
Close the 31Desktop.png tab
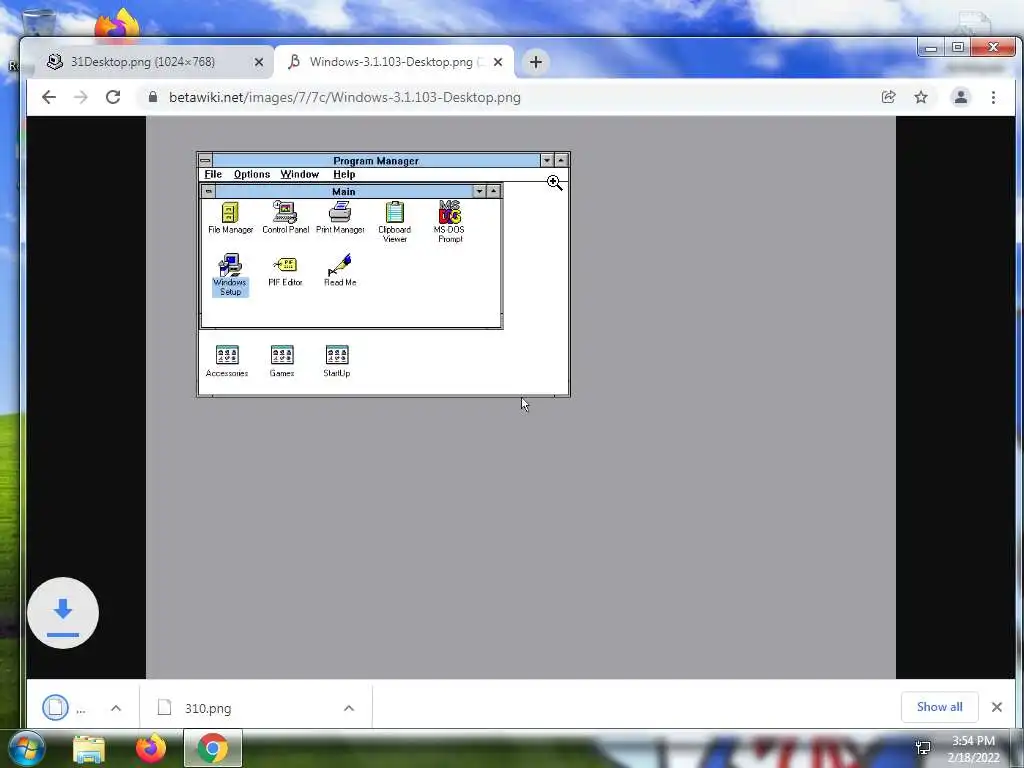259,62
